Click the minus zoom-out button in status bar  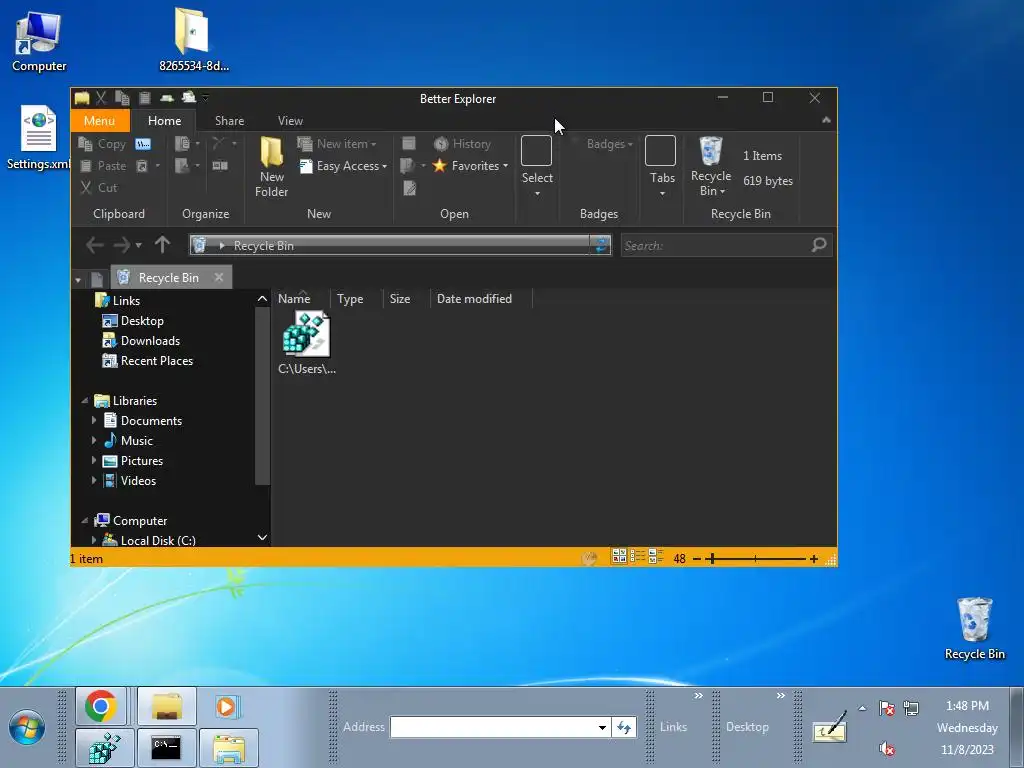697,559
